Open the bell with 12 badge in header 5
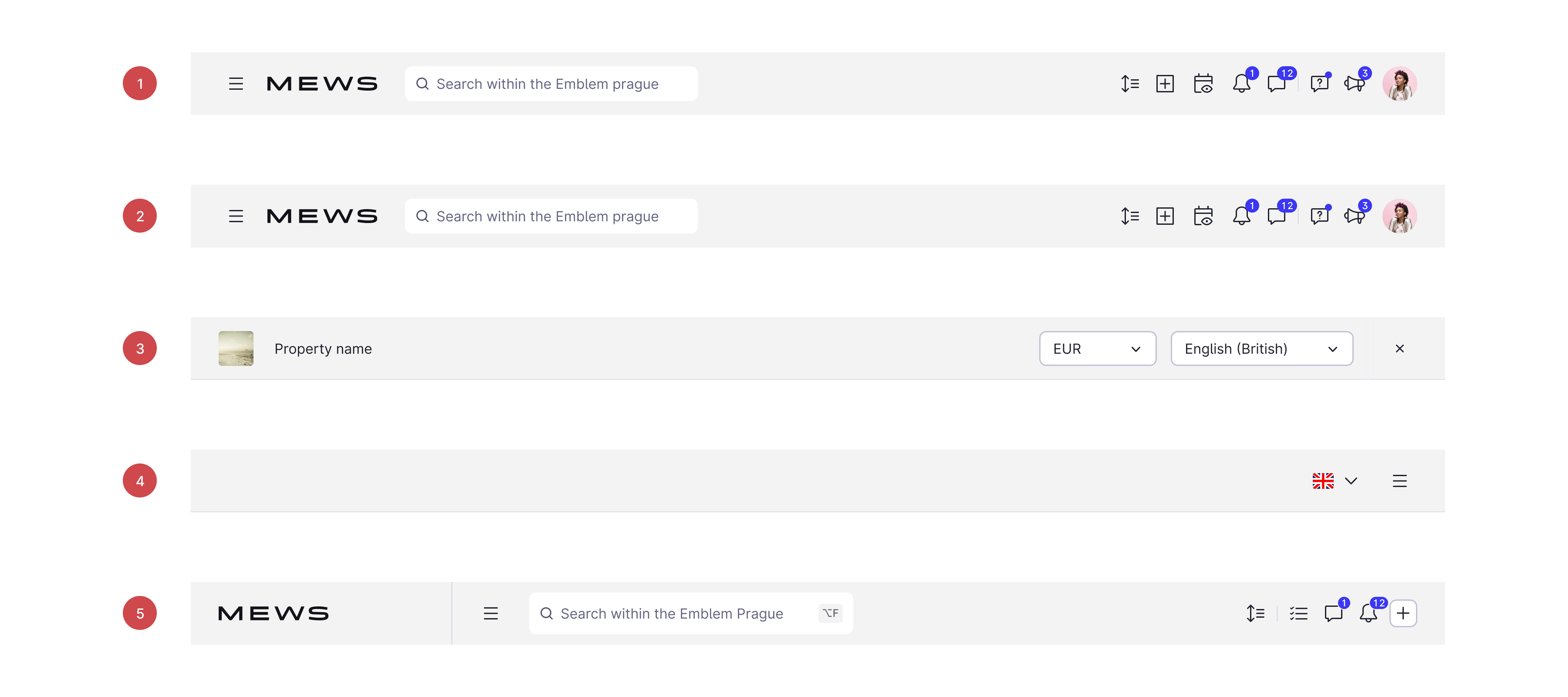 1369,613
